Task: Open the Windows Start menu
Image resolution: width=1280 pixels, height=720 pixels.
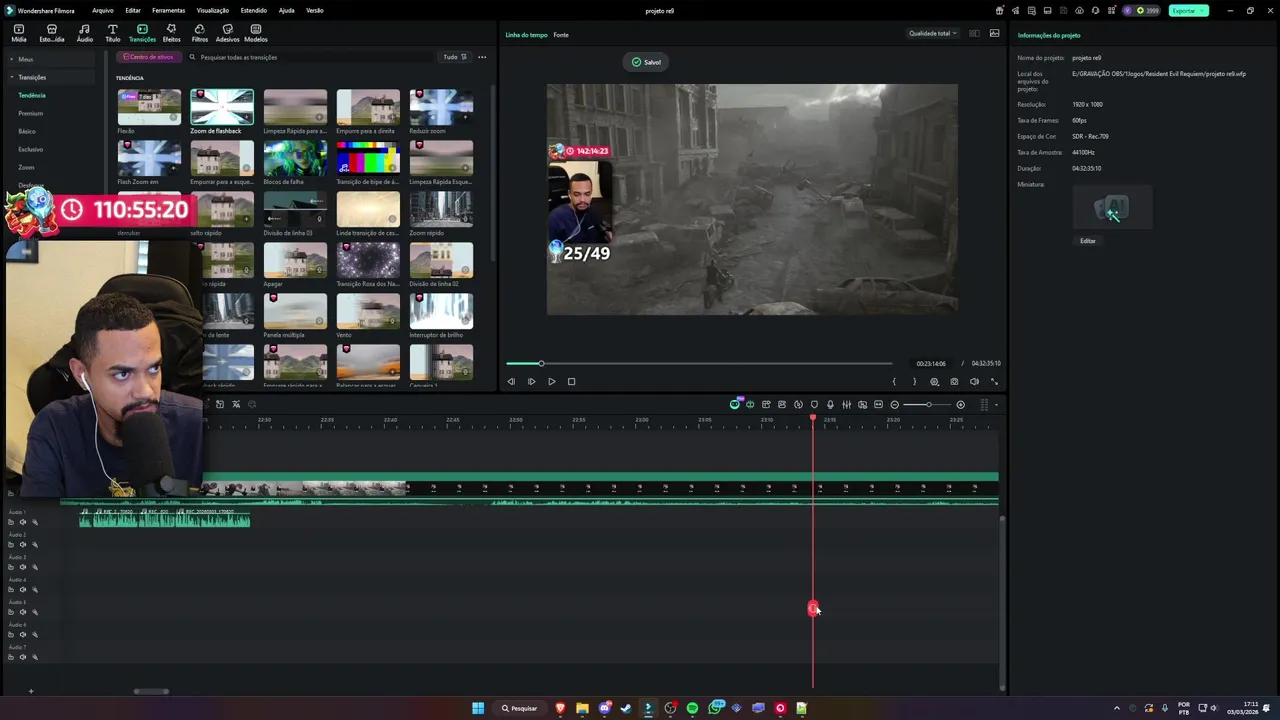Action: click(478, 708)
